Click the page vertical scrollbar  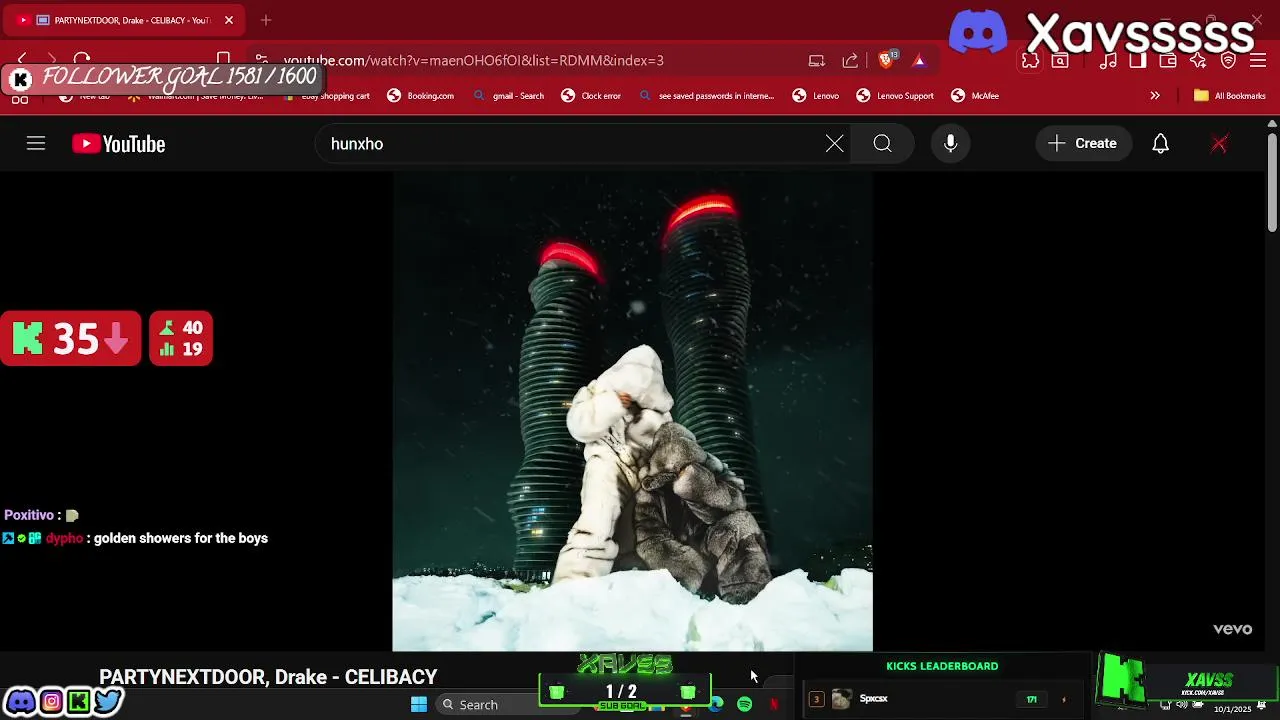[x=1272, y=184]
